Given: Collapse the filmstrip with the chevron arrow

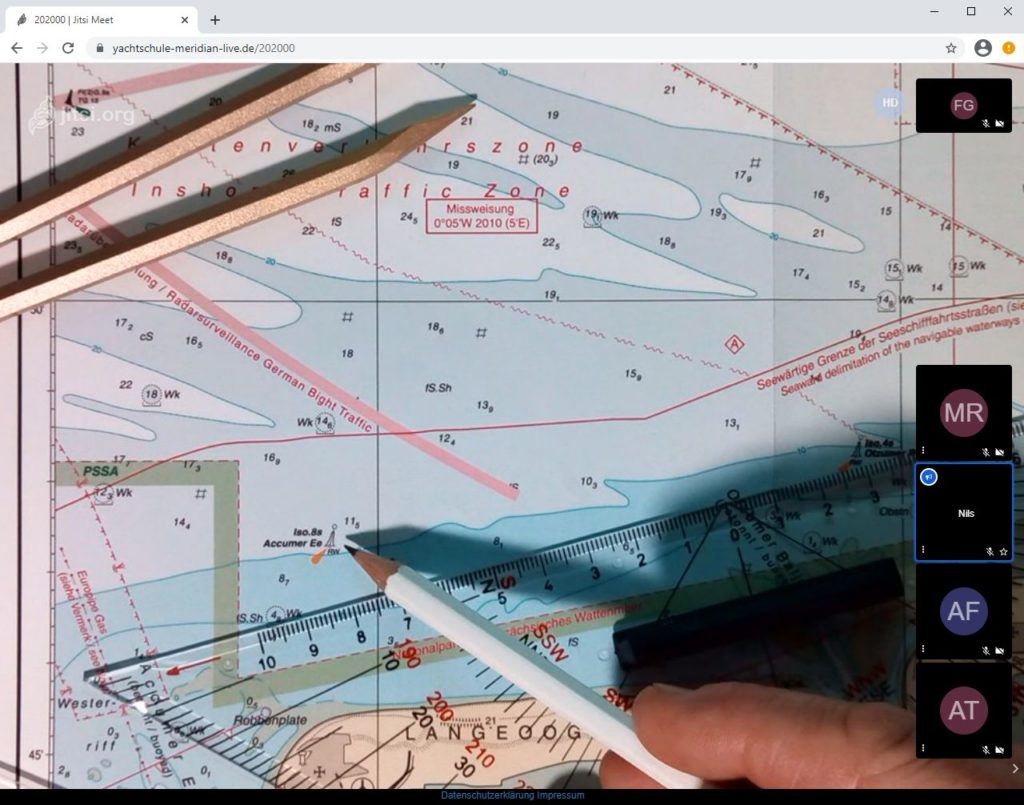Looking at the screenshot, I should click(x=1015, y=768).
